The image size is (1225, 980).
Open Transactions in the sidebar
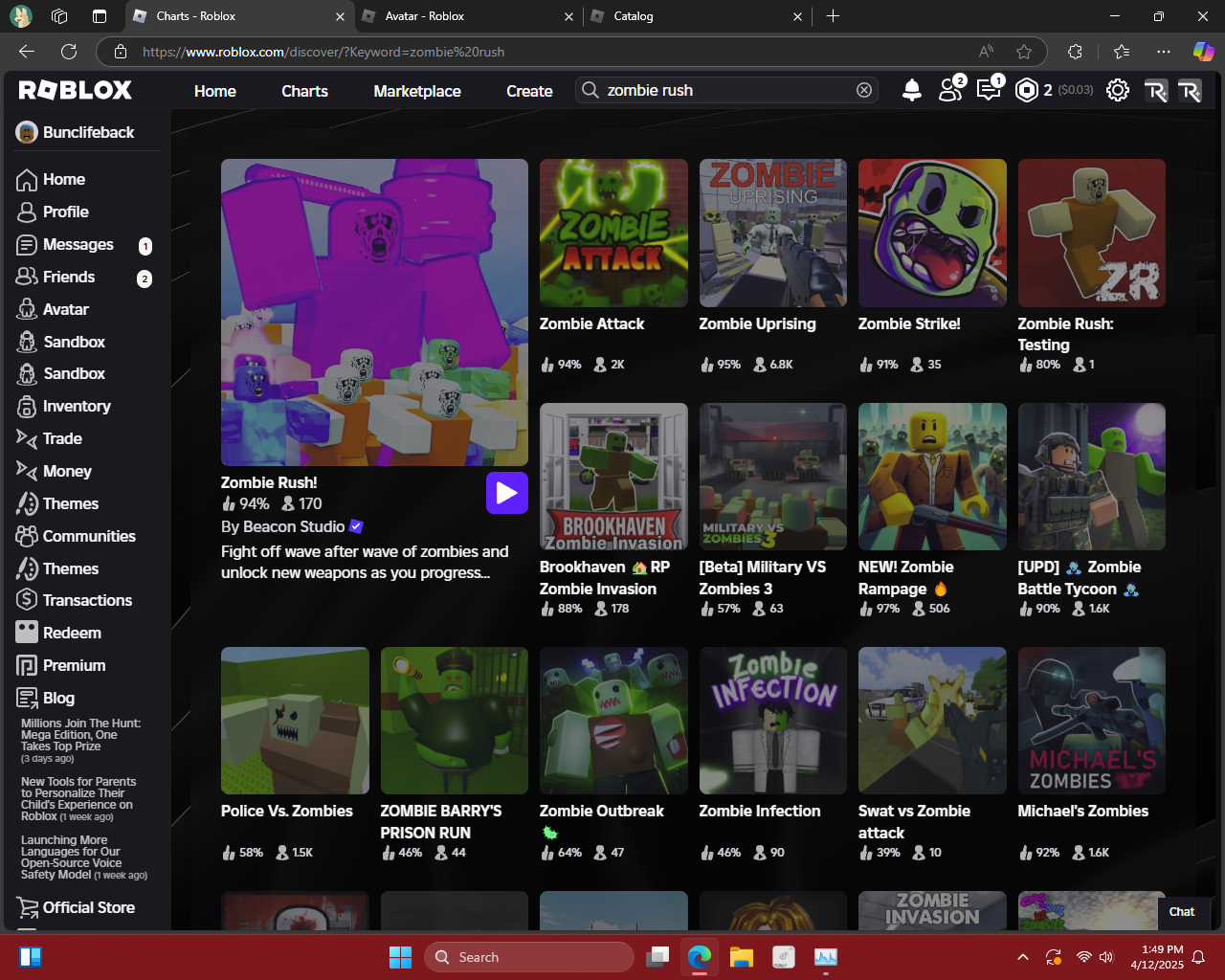pos(75,600)
